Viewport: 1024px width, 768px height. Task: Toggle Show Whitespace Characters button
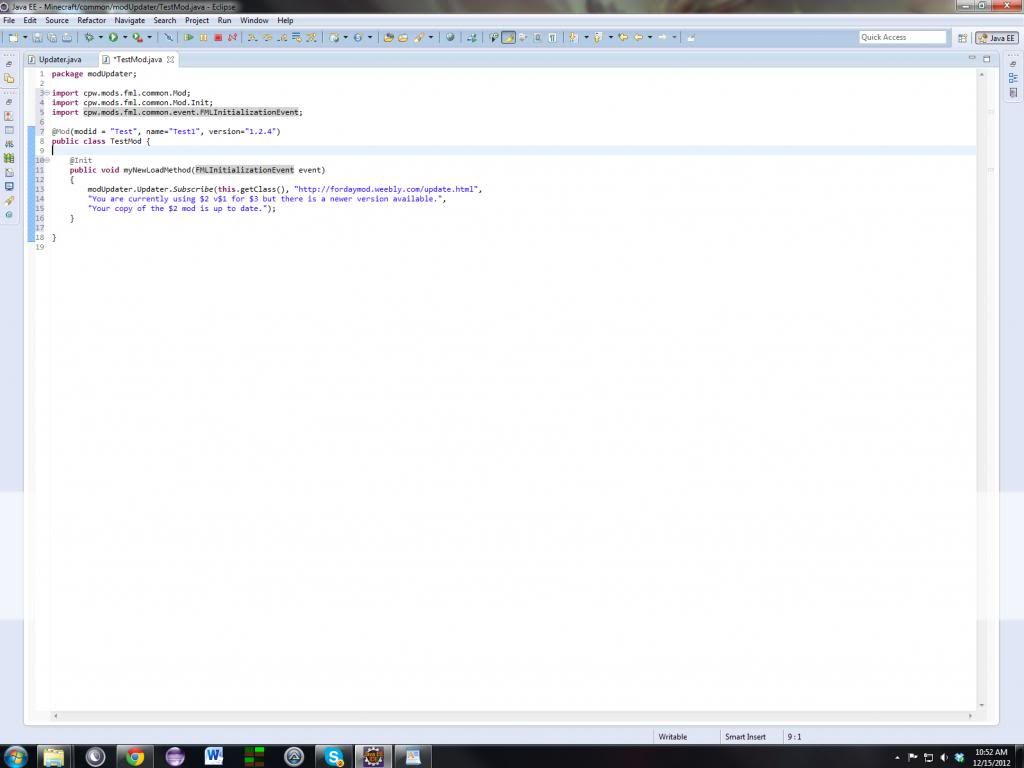click(553, 38)
